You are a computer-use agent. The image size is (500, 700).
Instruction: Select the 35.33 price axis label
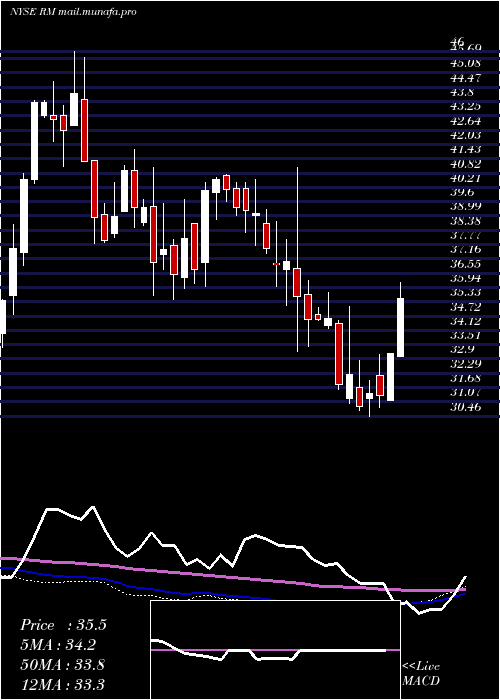click(466, 292)
